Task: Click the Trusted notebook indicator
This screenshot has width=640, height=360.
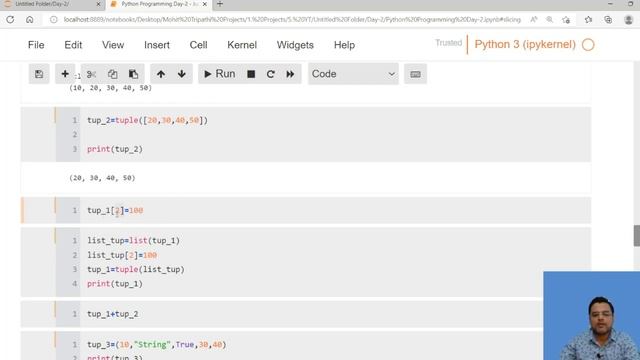Action: point(448,43)
